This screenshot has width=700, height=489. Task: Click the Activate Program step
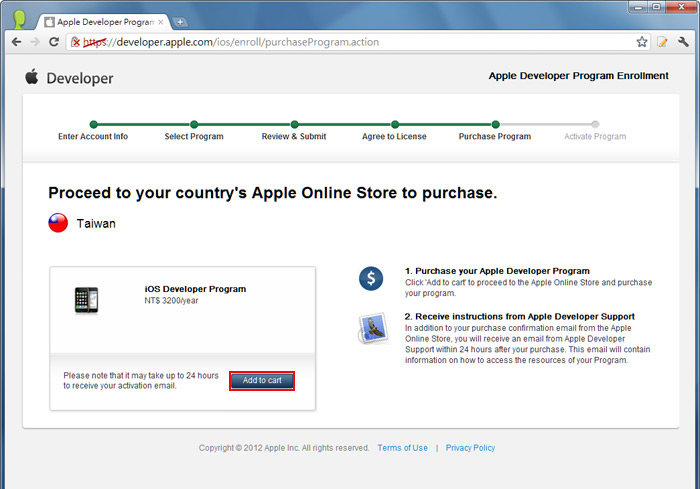click(595, 136)
